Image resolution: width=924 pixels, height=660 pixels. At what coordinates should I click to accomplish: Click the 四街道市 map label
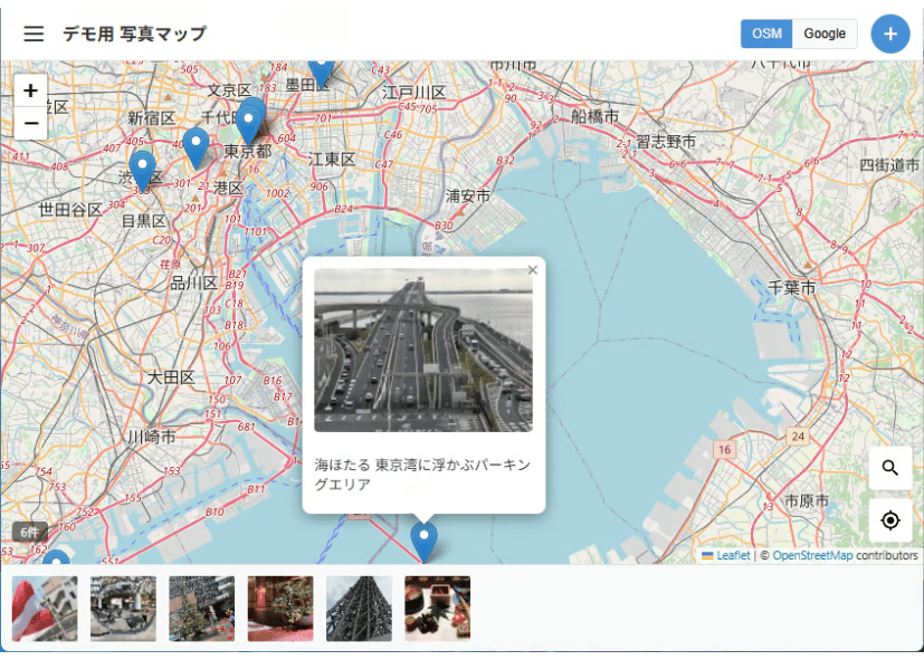pyautogui.click(x=889, y=165)
